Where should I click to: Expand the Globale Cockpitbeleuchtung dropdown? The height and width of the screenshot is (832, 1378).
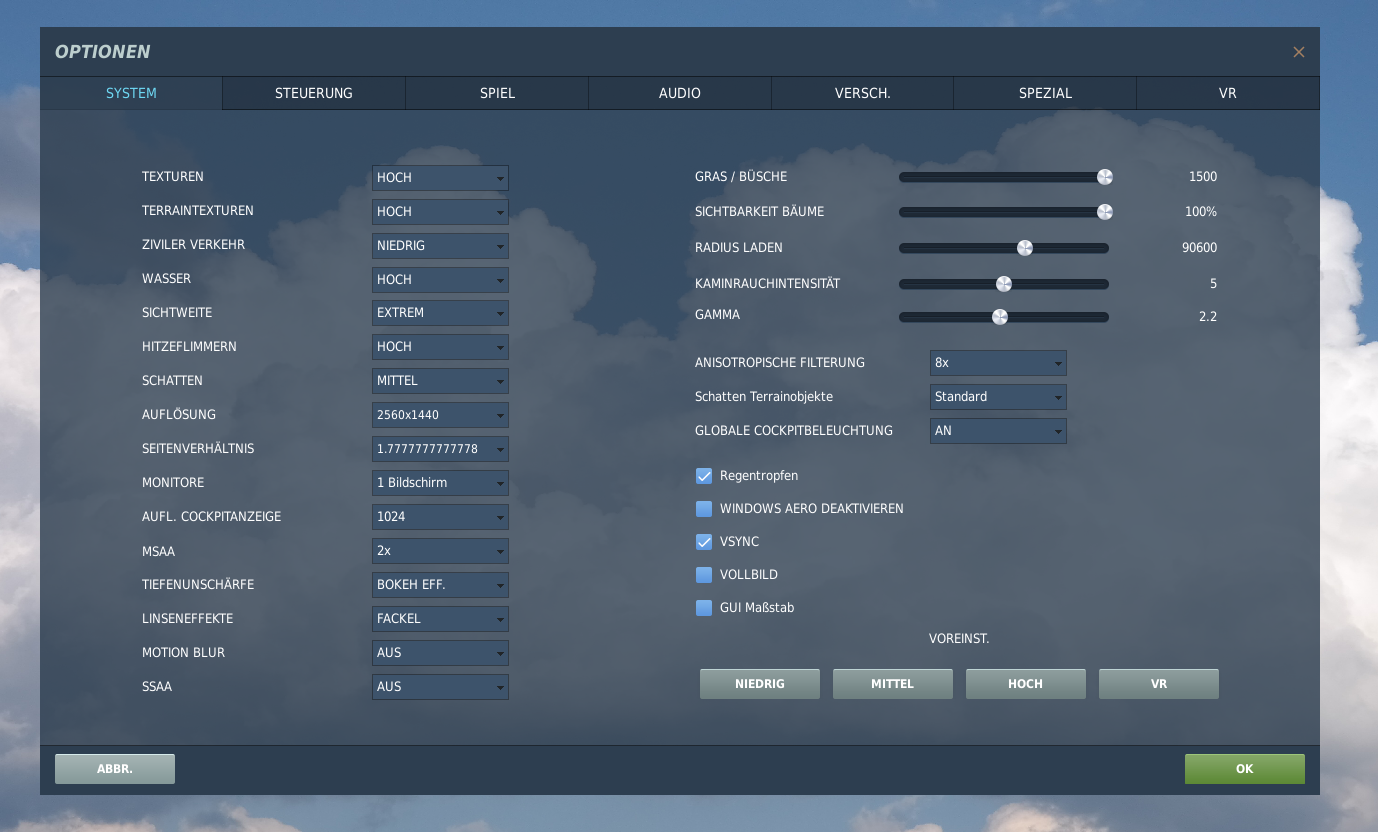point(998,431)
